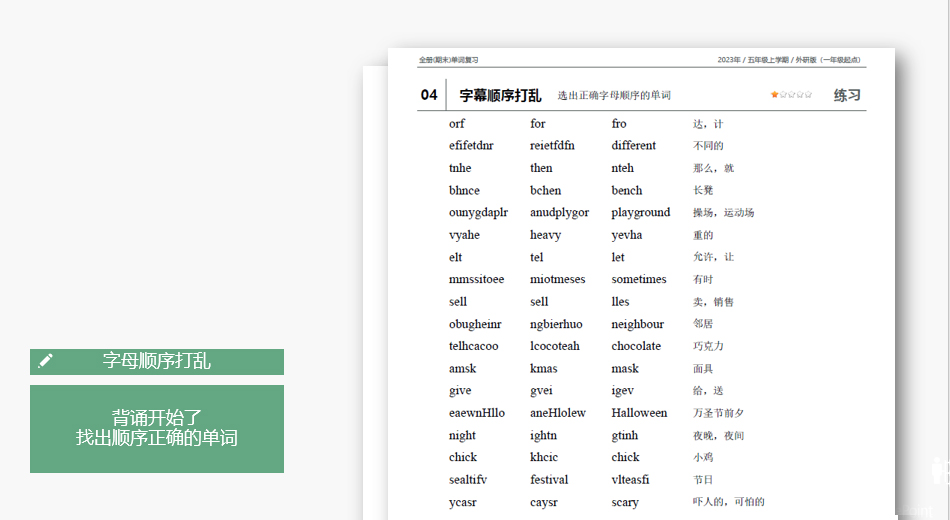Image resolution: width=950 pixels, height=520 pixels.
Task: Choose the word "different"
Action: click(x=634, y=146)
